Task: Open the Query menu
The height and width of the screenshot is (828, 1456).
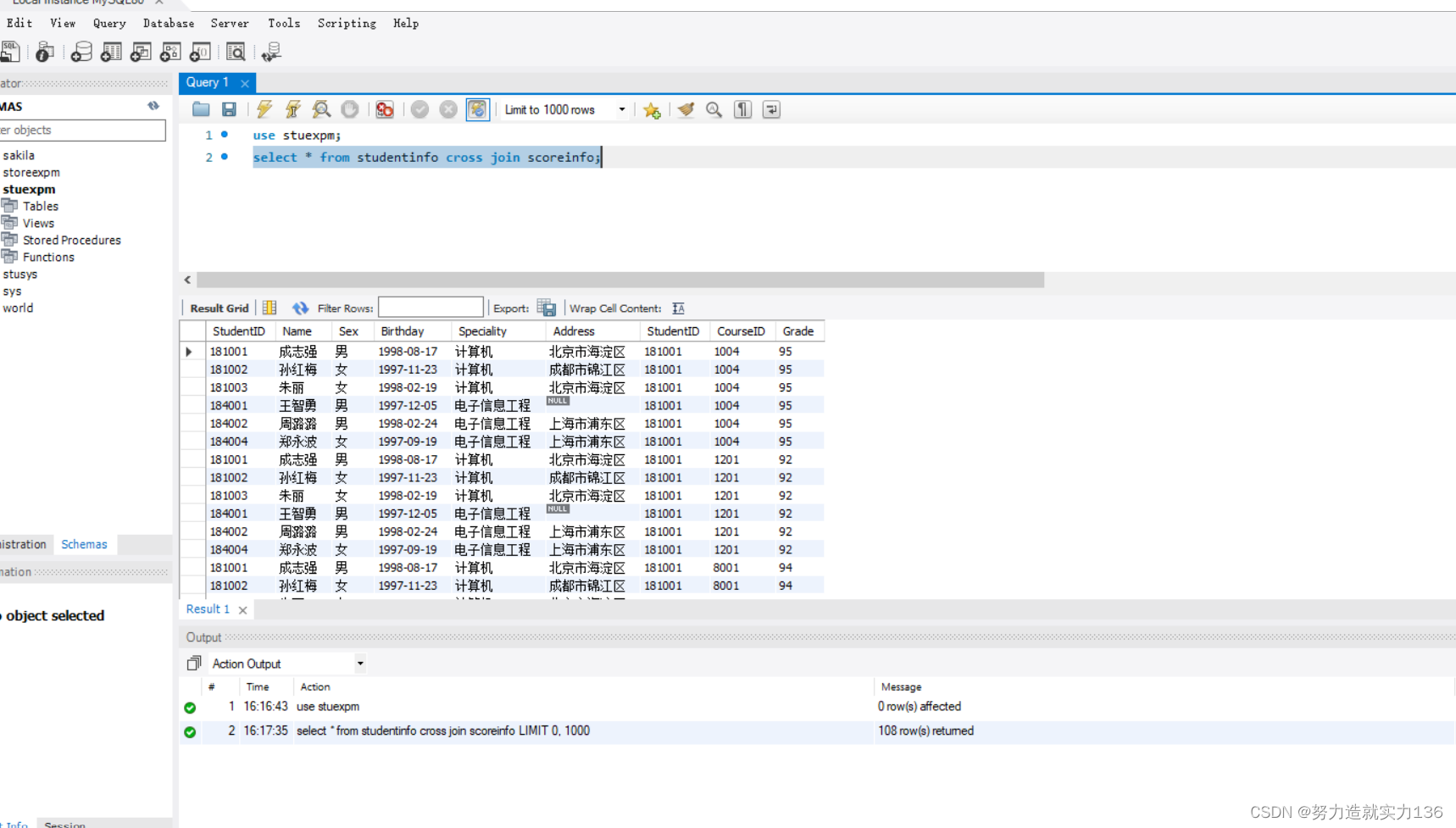Action: pyautogui.click(x=109, y=23)
